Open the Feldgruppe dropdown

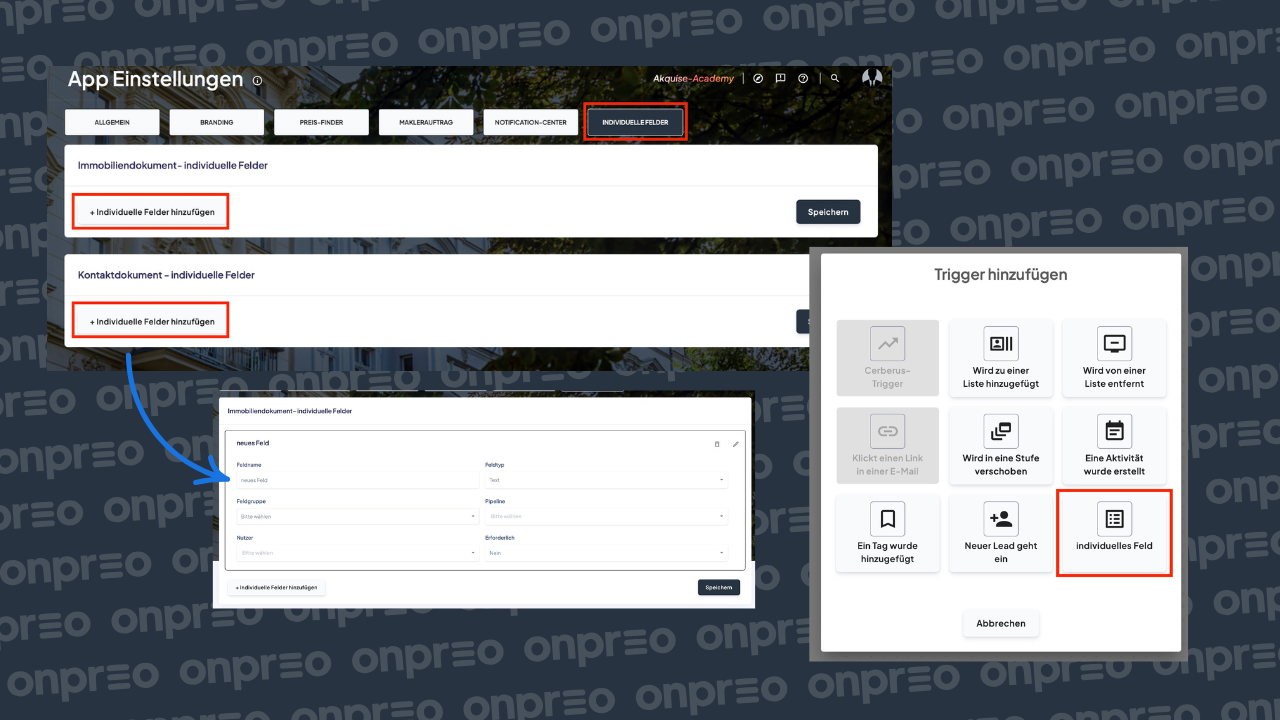coord(358,516)
